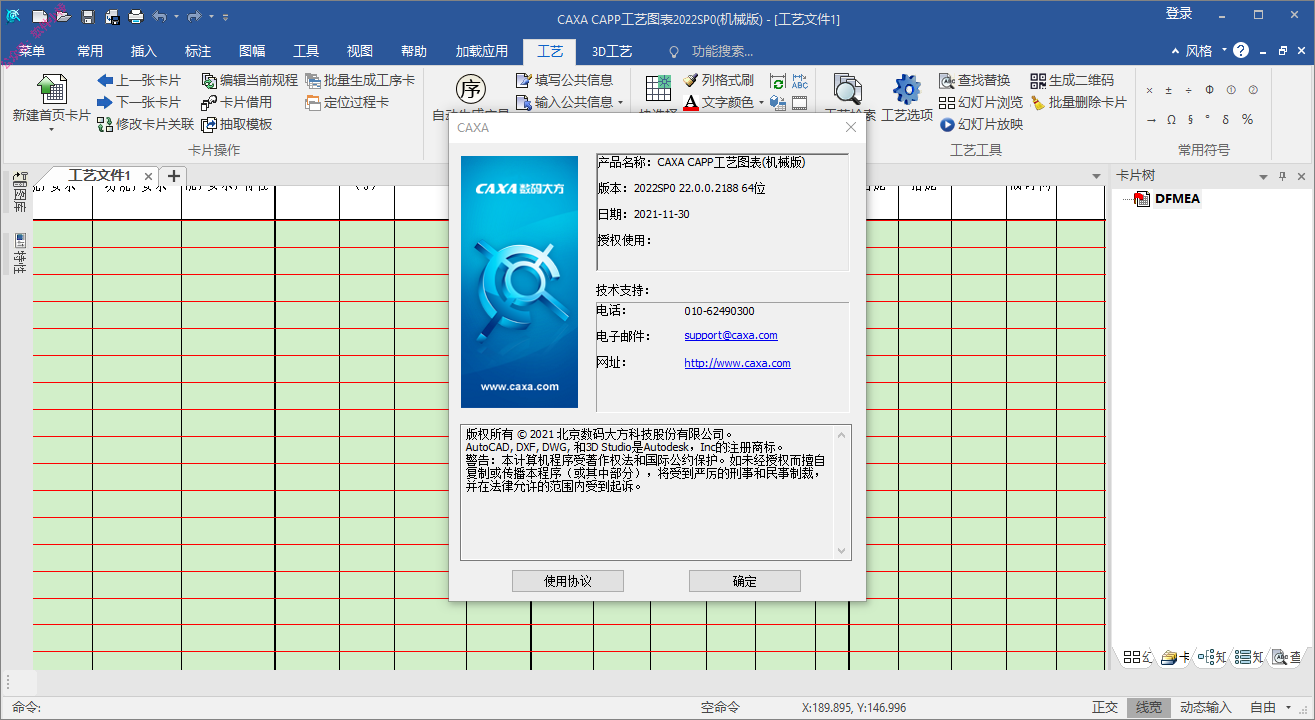Click 编辑当前规程 tool

250,80
